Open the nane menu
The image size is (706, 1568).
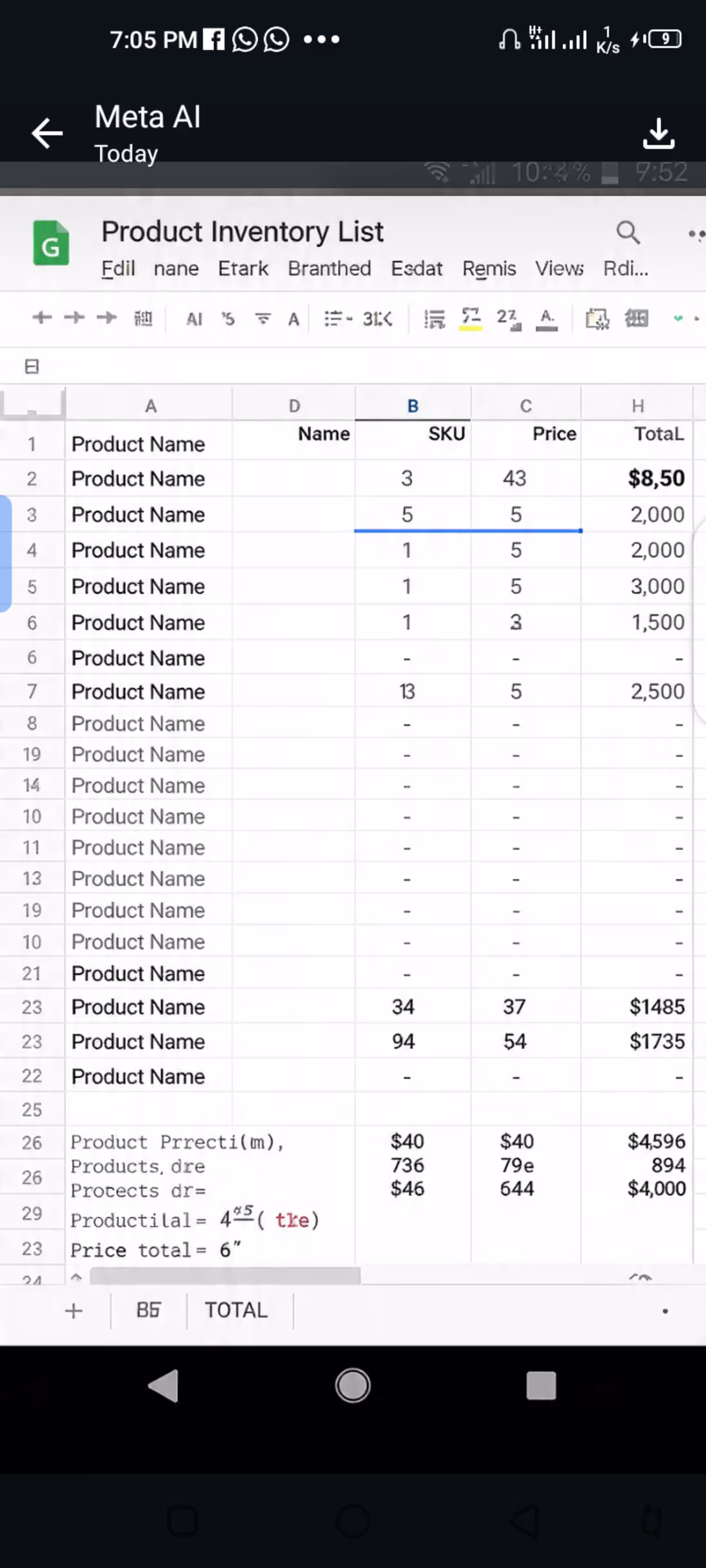(176, 268)
